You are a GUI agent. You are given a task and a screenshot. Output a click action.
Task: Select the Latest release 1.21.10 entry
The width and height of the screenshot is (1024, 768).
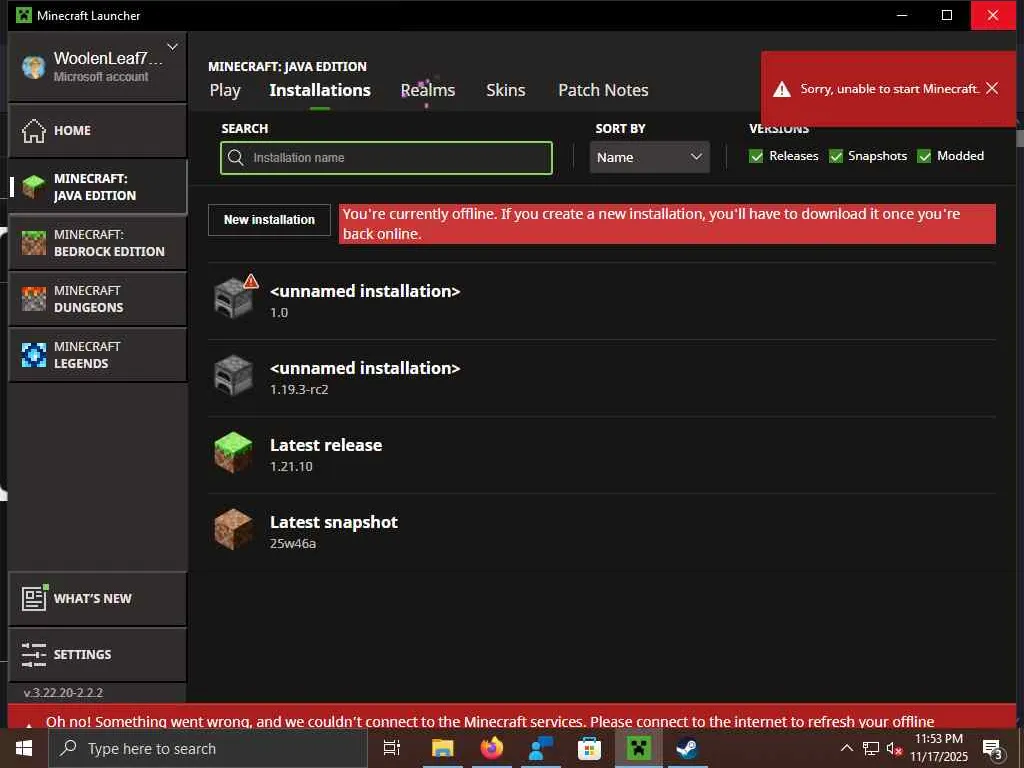pos(602,455)
